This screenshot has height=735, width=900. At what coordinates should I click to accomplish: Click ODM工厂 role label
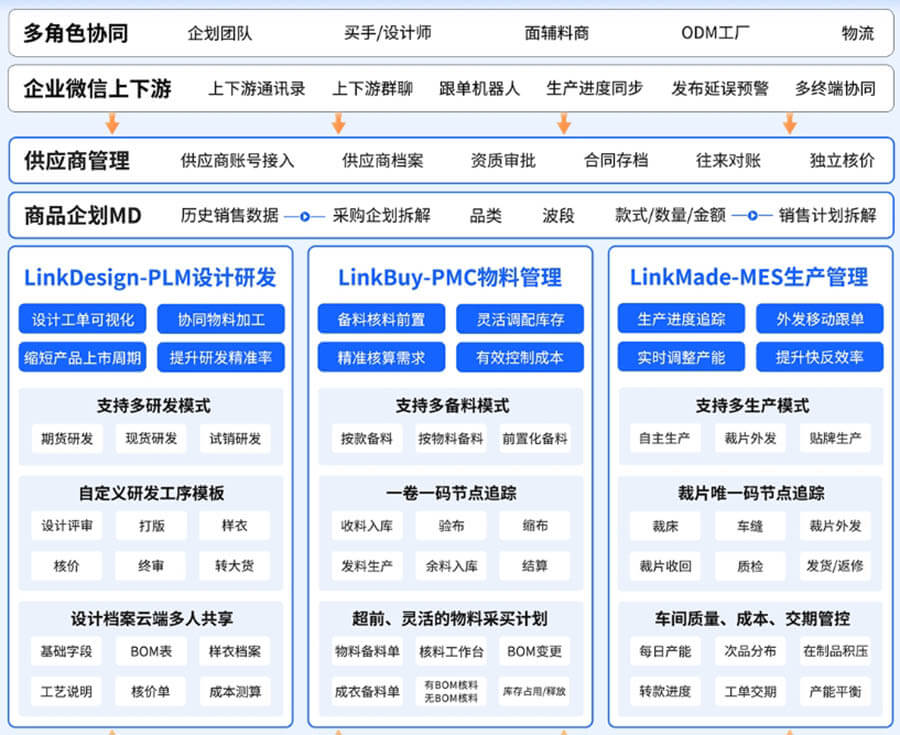tap(715, 33)
